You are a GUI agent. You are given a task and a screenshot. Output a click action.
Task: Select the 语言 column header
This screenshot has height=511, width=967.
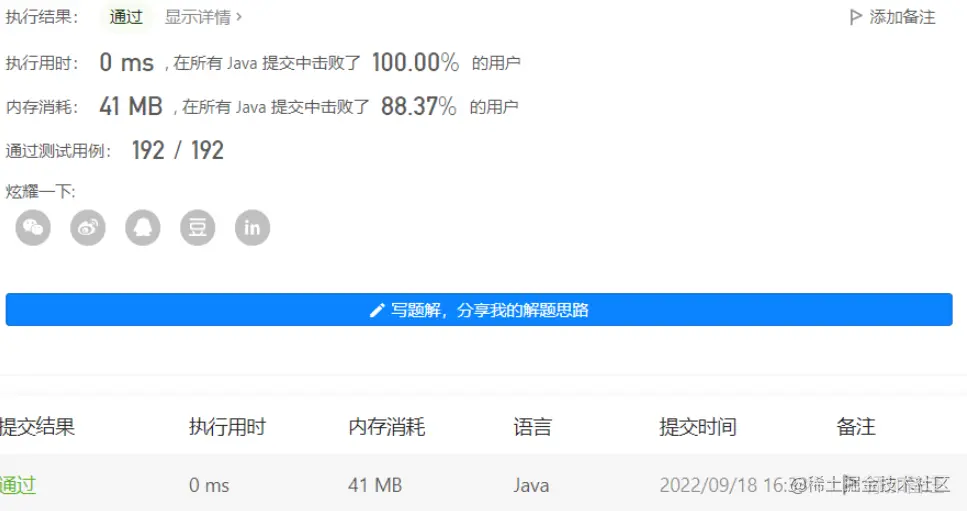click(532, 427)
